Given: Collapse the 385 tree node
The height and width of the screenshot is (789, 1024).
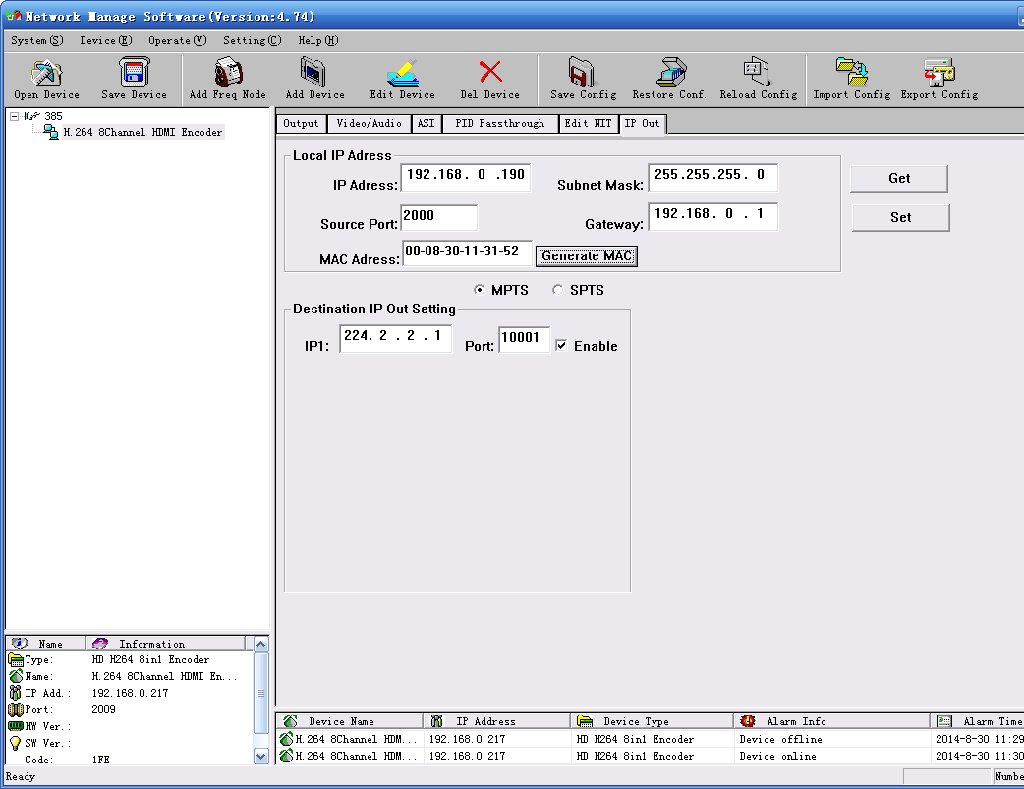Looking at the screenshot, I should [x=14, y=116].
